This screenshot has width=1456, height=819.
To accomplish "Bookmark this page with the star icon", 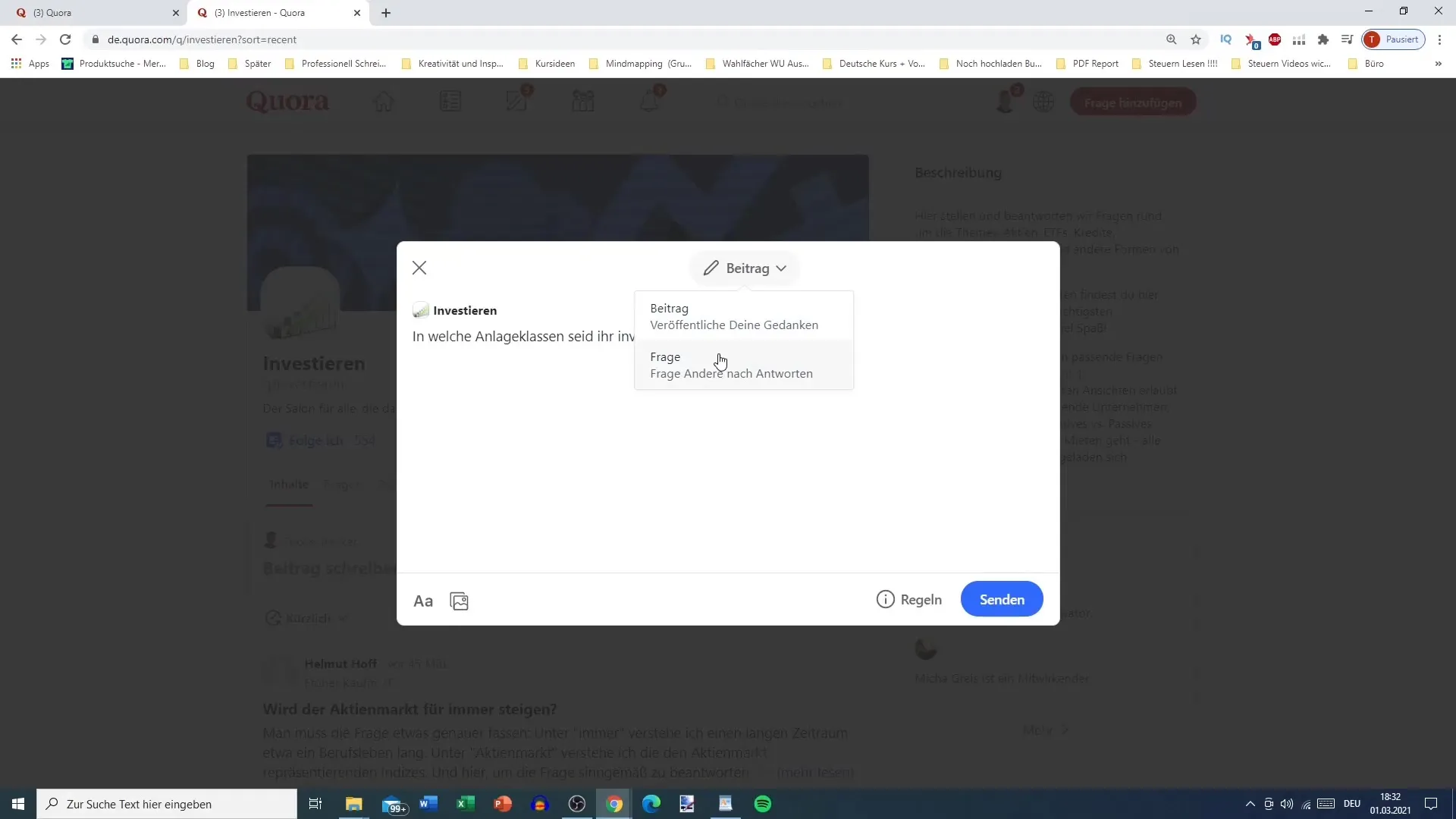I will click(1196, 39).
